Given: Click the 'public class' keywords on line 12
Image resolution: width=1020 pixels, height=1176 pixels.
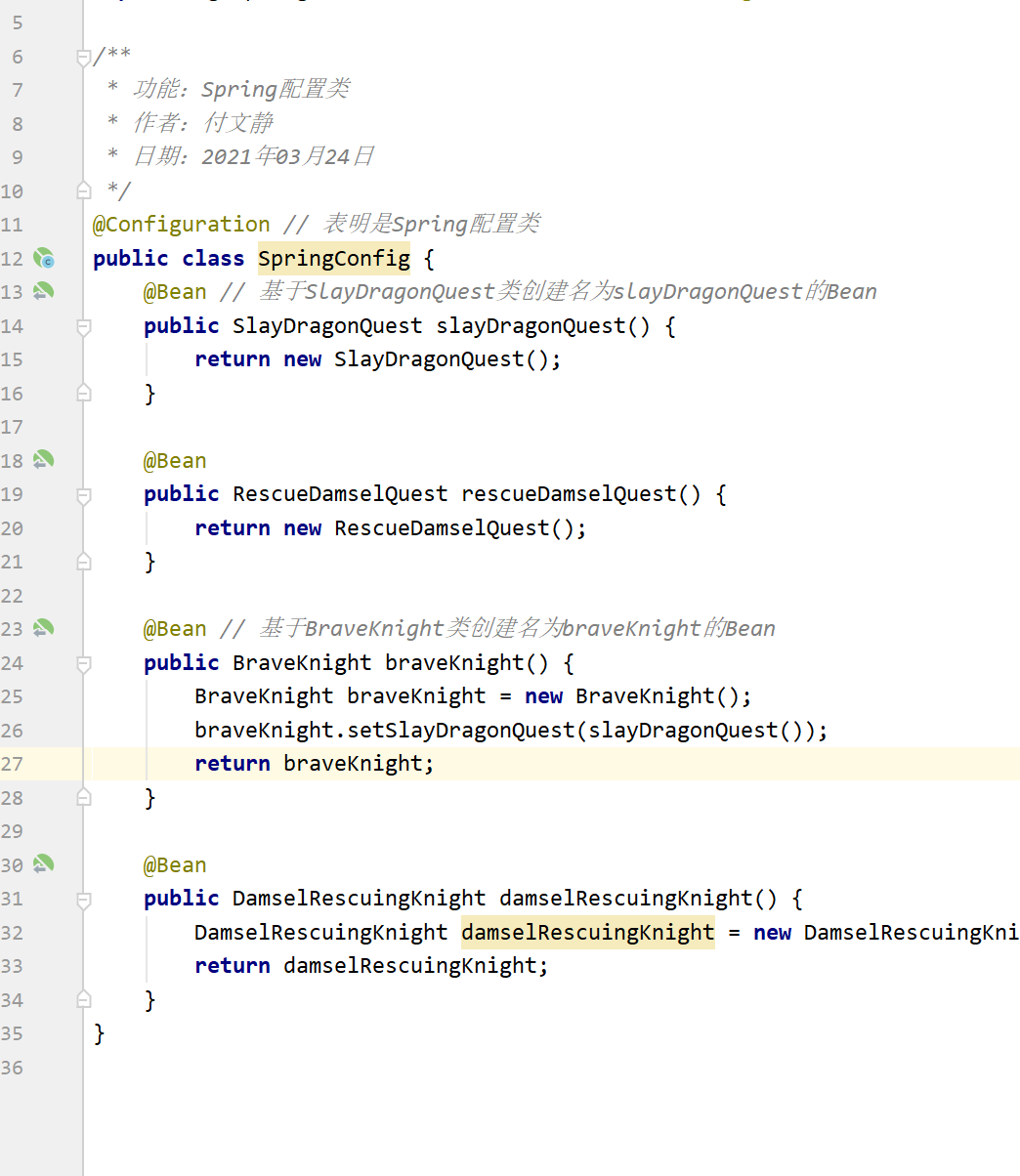Looking at the screenshot, I should tap(169, 259).
